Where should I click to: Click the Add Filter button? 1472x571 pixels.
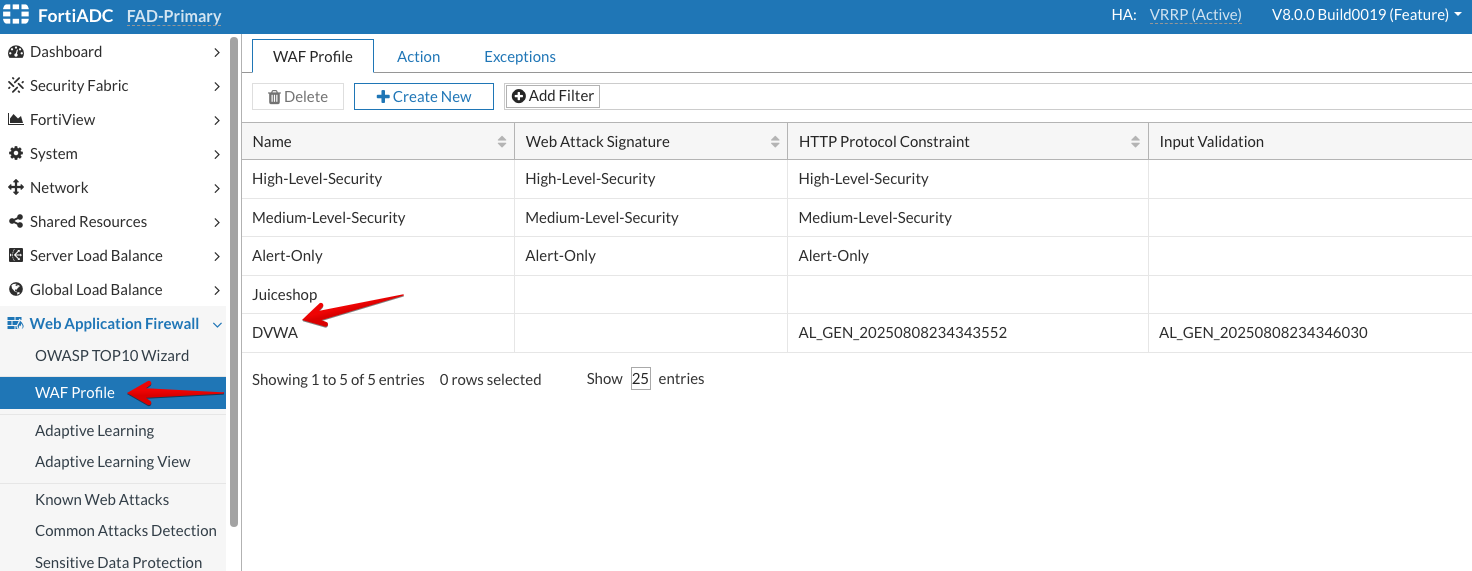click(x=552, y=96)
